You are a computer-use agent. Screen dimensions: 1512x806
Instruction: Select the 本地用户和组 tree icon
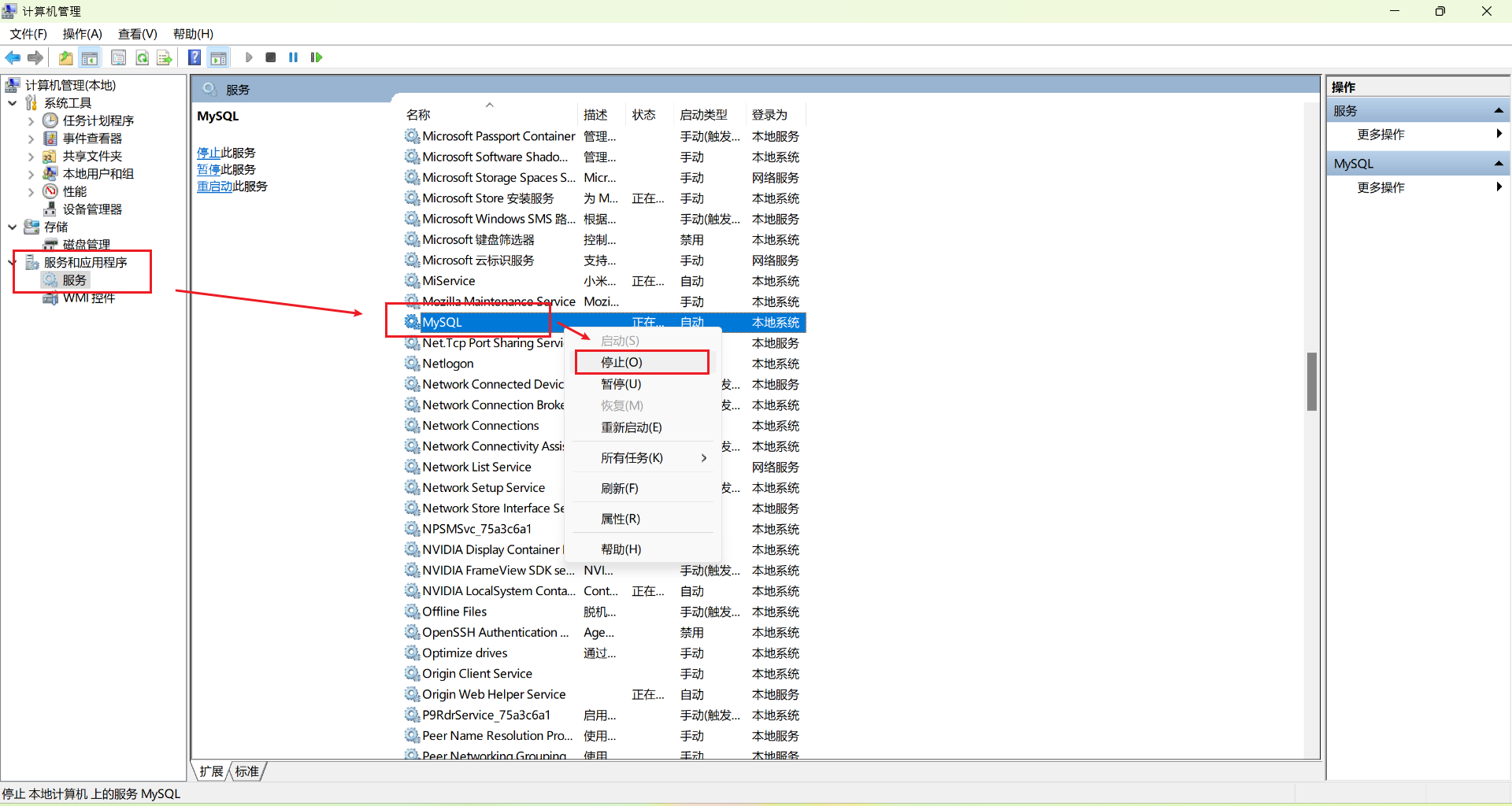50,173
